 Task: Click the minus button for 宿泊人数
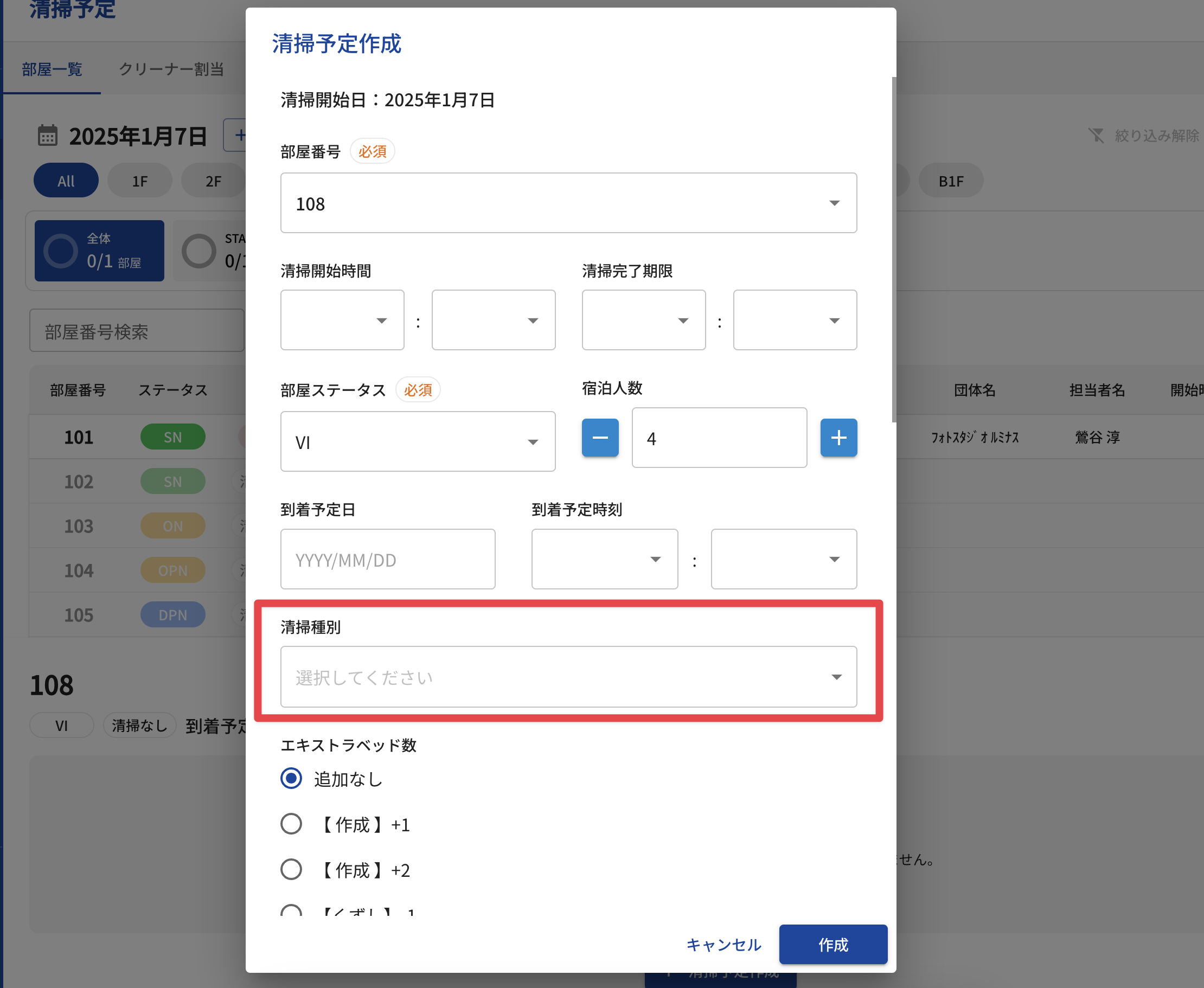[x=599, y=438]
